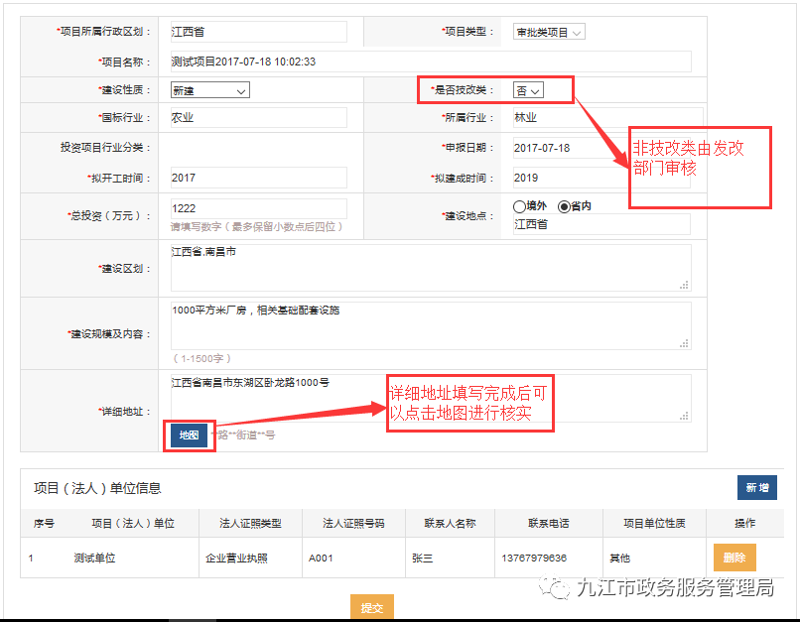Screen dimensions: 800x622
Task: Click the 建设区划 textarea with 江西省,南昌市
Action: point(431,268)
